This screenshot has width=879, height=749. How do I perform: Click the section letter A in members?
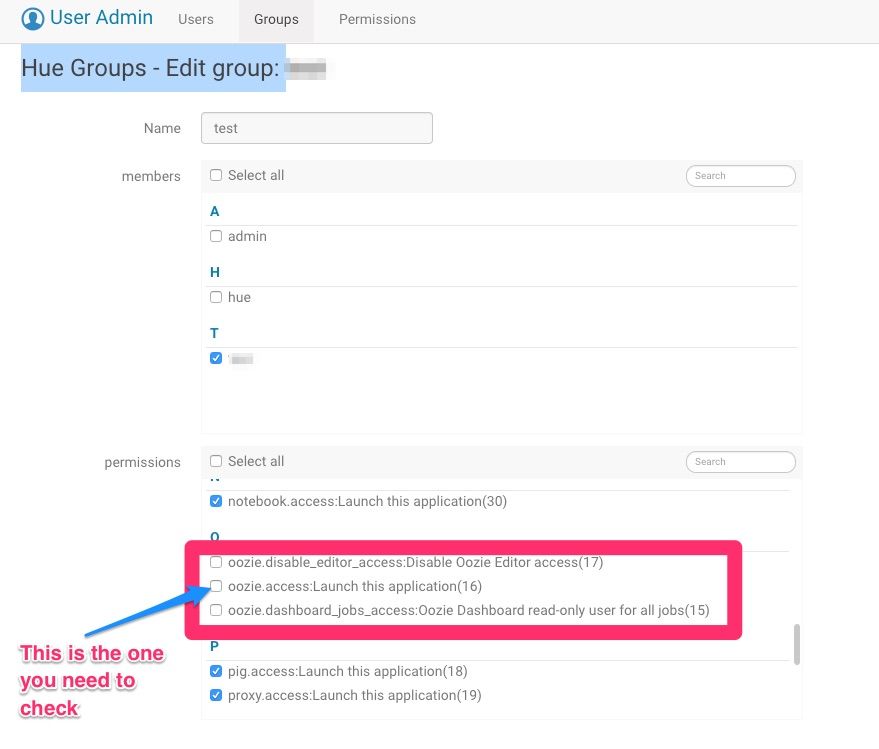pos(215,211)
